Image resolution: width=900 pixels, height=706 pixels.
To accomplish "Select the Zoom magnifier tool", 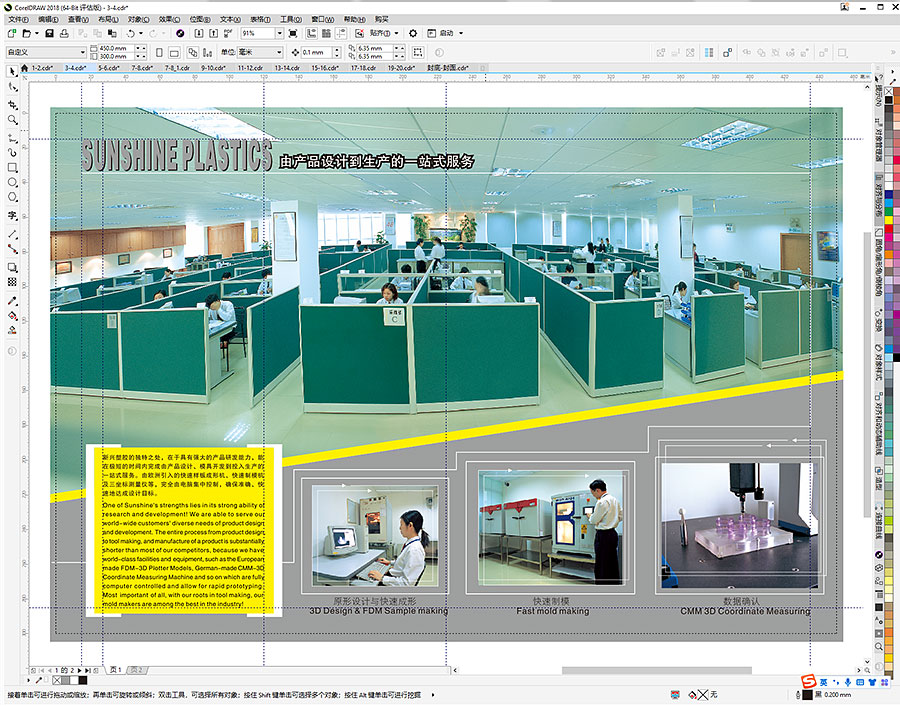I will (x=12, y=119).
